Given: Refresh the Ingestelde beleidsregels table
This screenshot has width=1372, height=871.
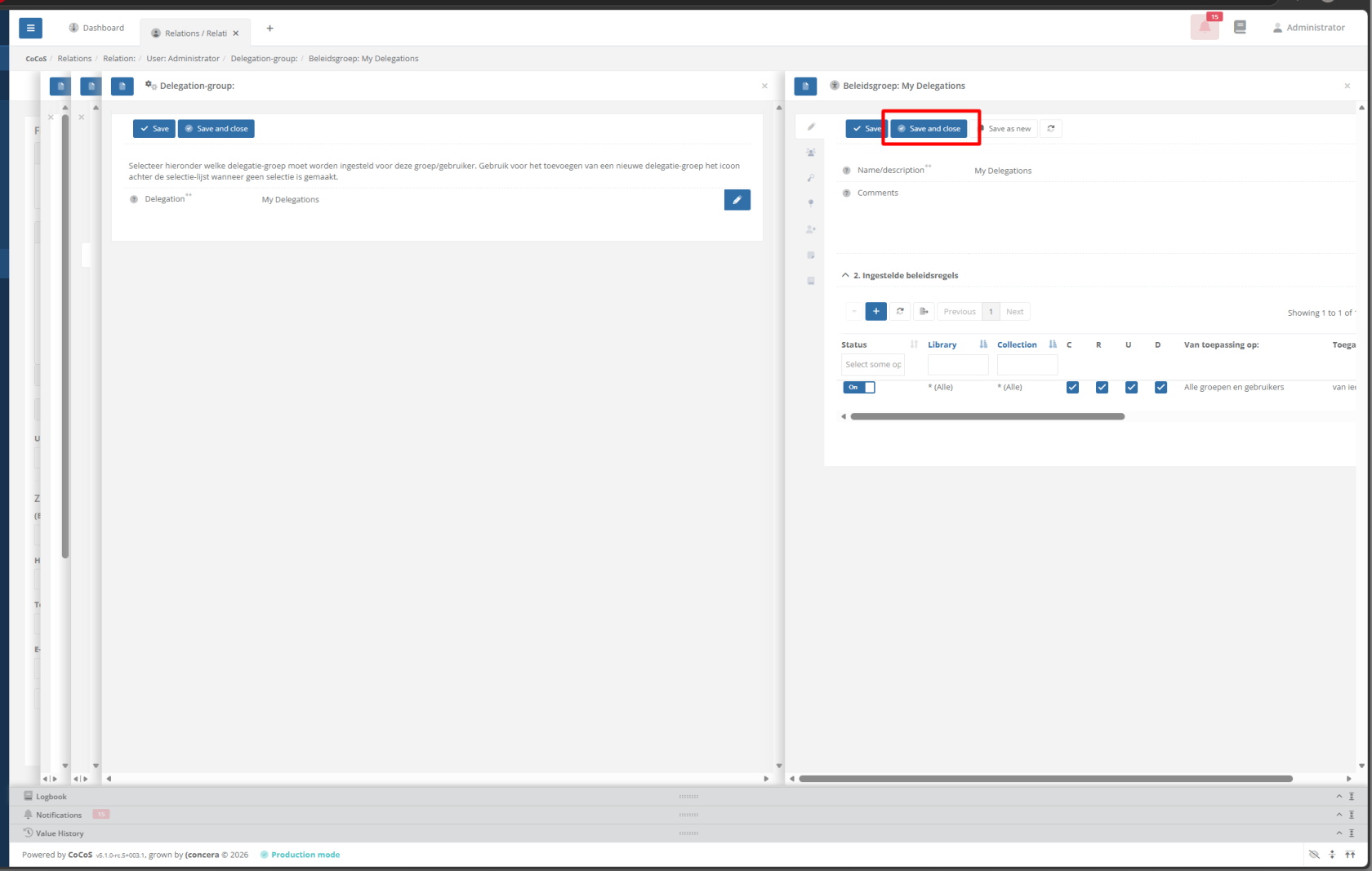Looking at the screenshot, I should point(900,311).
